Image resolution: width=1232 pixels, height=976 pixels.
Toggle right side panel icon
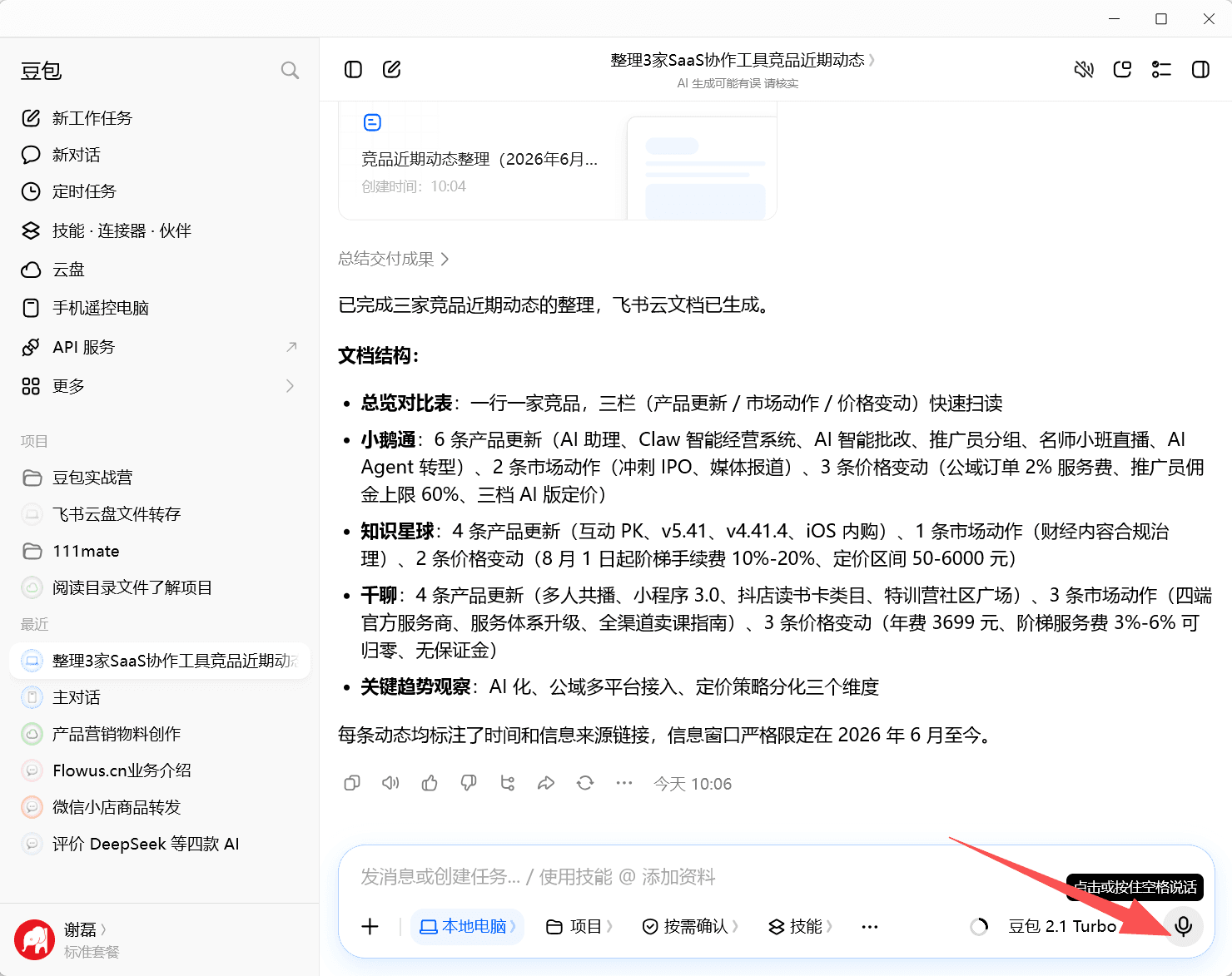[1200, 69]
